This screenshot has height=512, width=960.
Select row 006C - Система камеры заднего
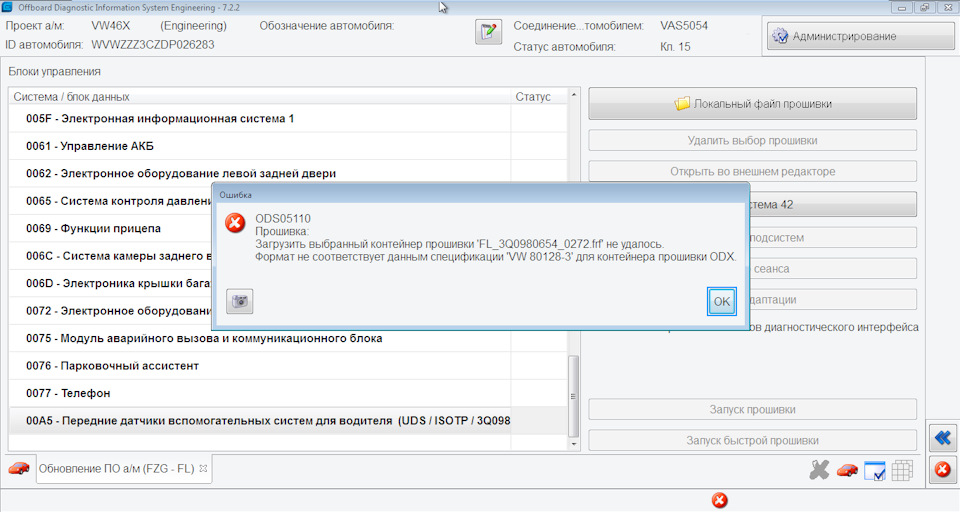[110, 256]
